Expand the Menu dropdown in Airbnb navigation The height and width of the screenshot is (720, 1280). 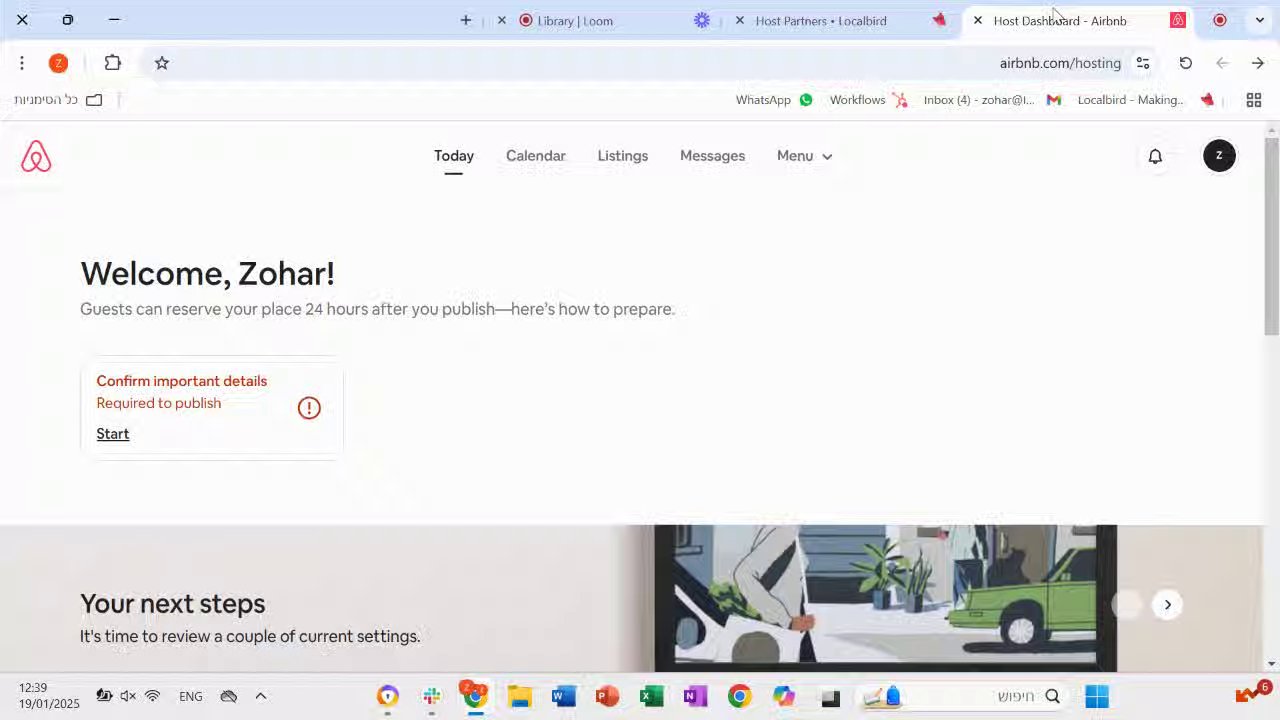pos(804,156)
